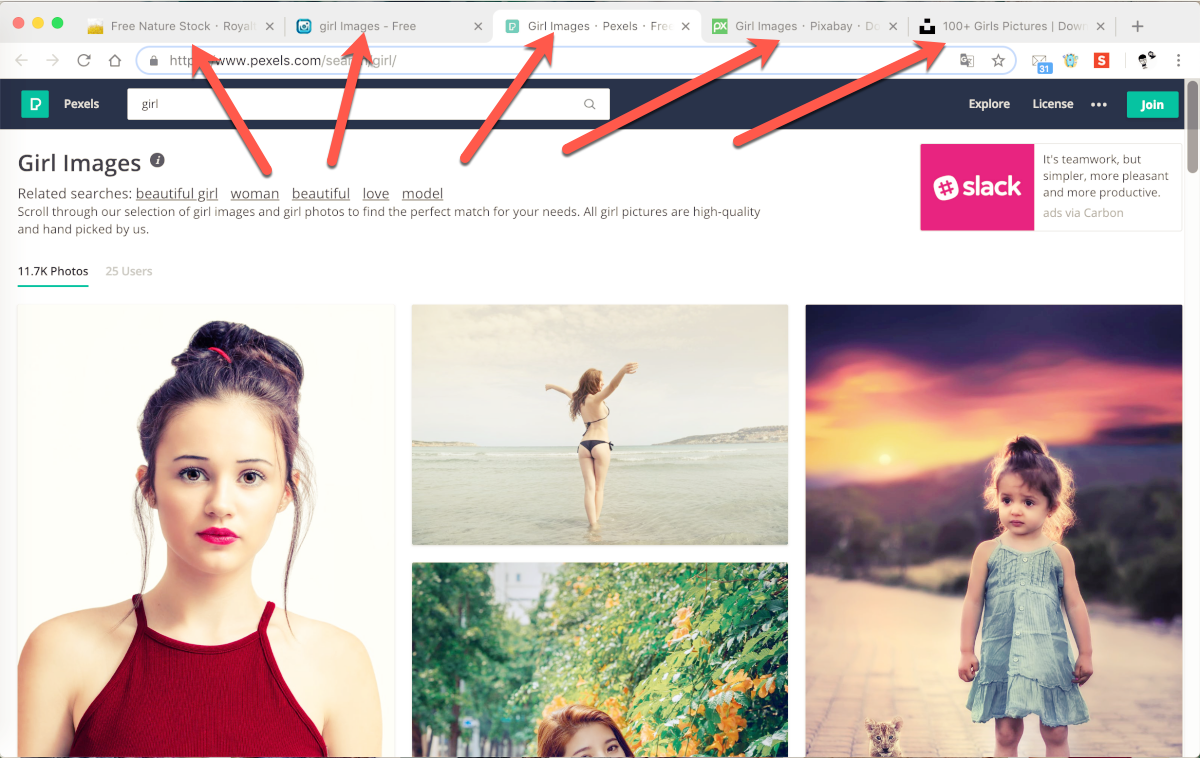Open related search 'woman'

point(255,193)
